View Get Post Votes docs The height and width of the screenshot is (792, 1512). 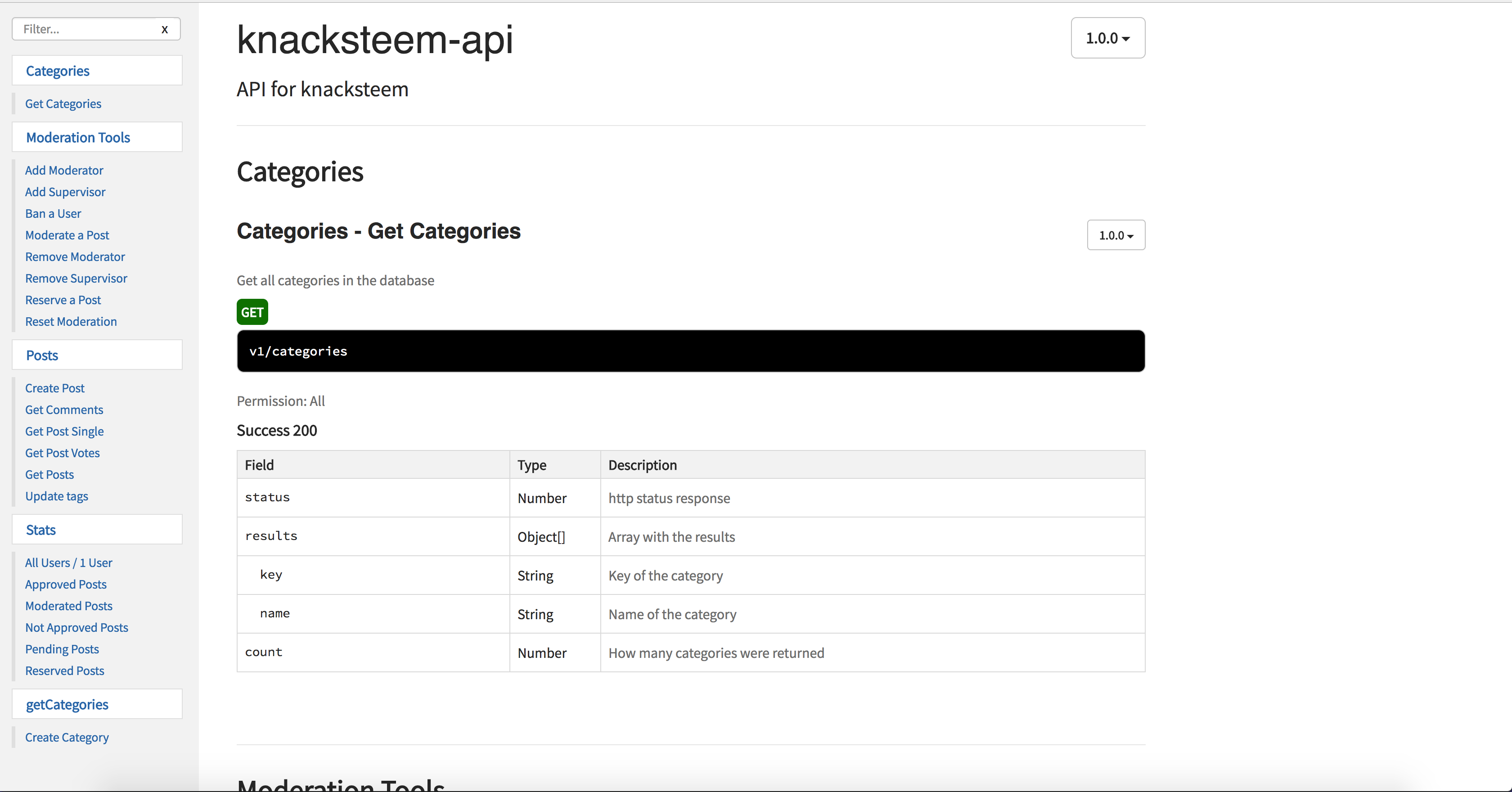(62, 453)
